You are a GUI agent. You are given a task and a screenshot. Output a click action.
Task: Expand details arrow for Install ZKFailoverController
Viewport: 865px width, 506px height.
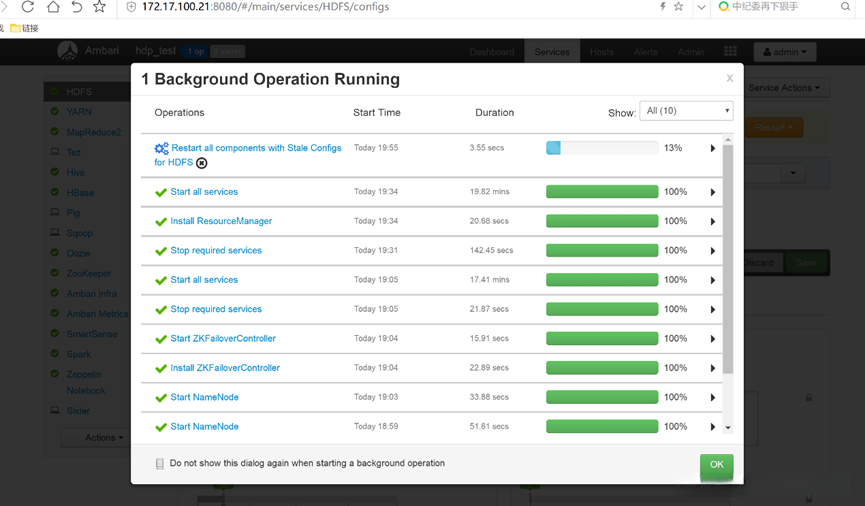point(713,368)
